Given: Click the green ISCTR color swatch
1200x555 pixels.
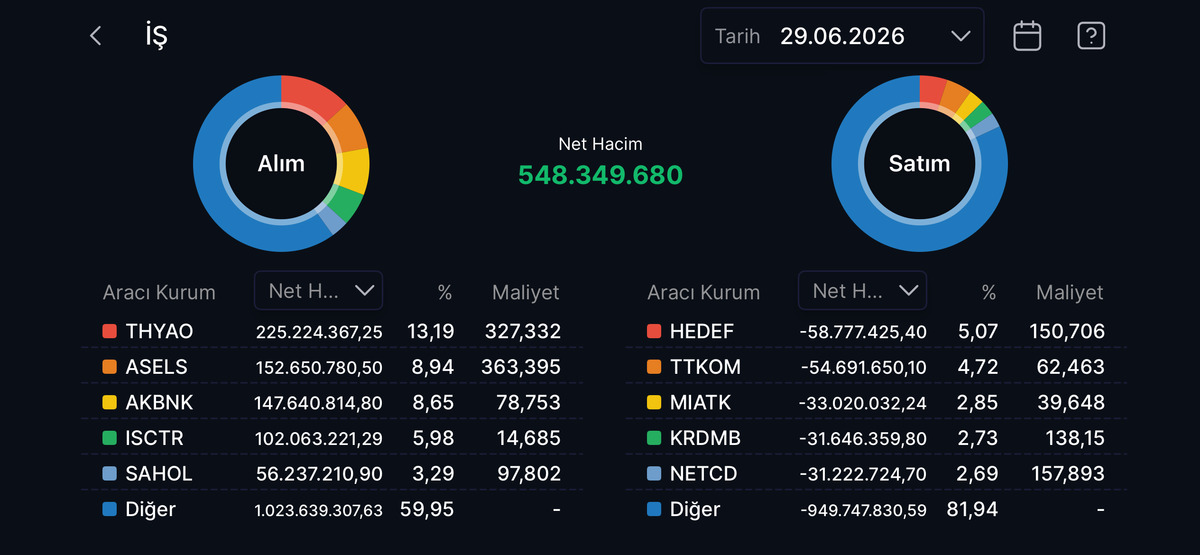Looking at the screenshot, I should coord(109,438).
